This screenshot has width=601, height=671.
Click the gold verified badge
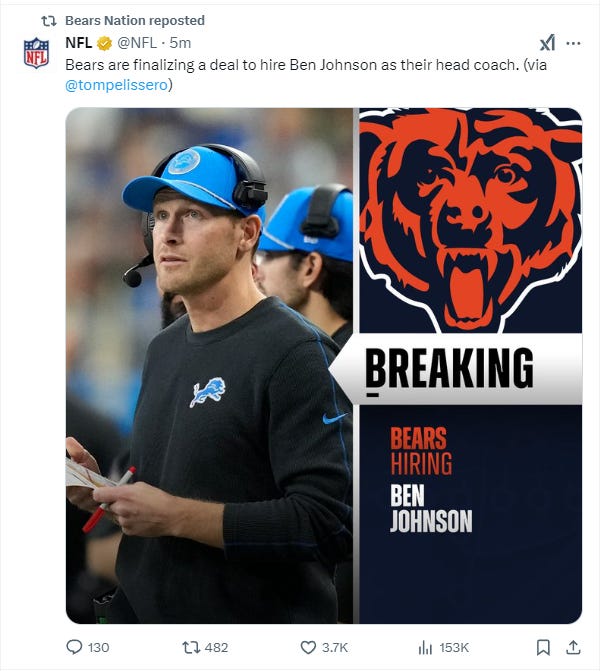[x=104, y=43]
